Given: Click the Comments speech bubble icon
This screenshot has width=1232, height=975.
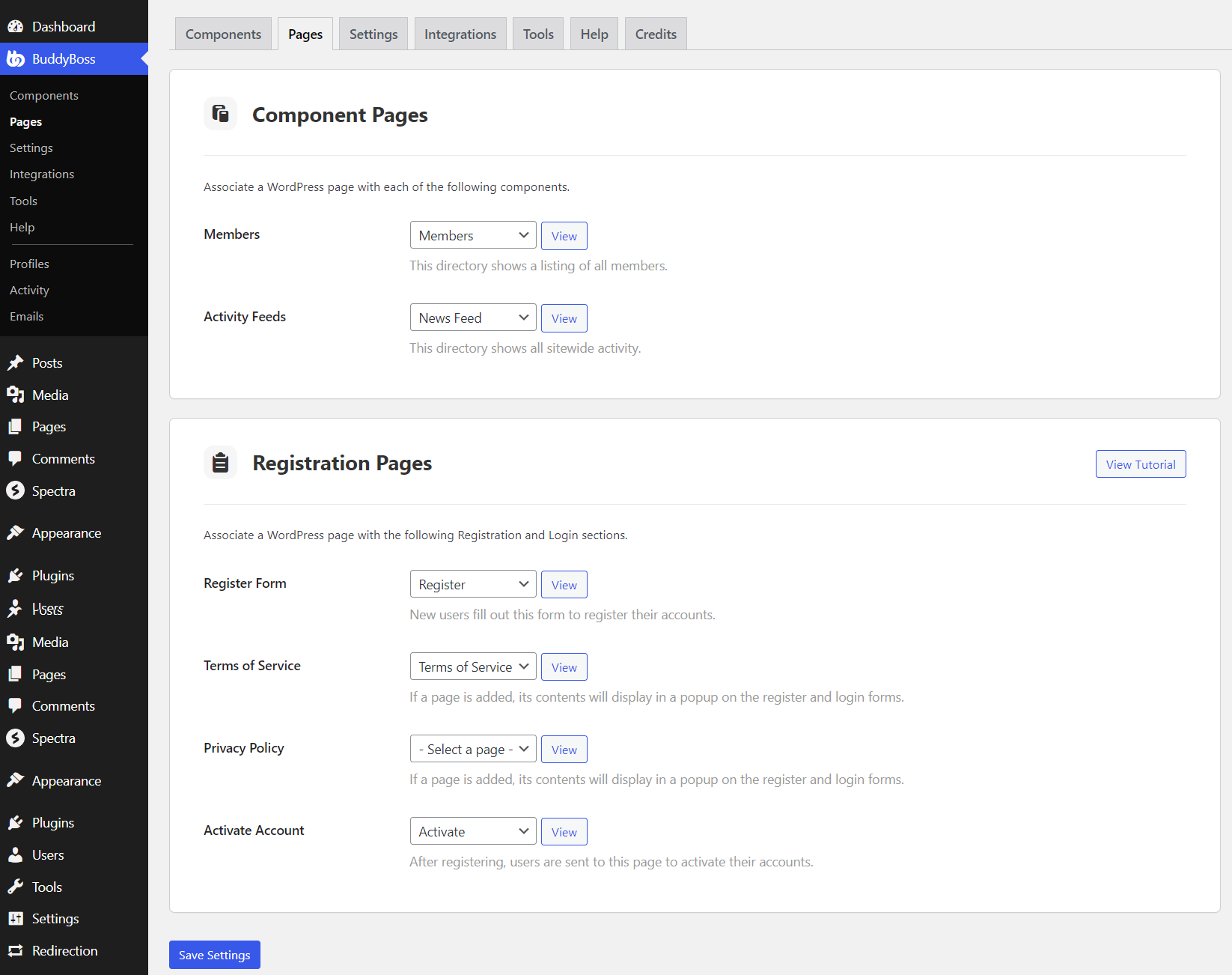Looking at the screenshot, I should pyautogui.click(x=16, y=458).
